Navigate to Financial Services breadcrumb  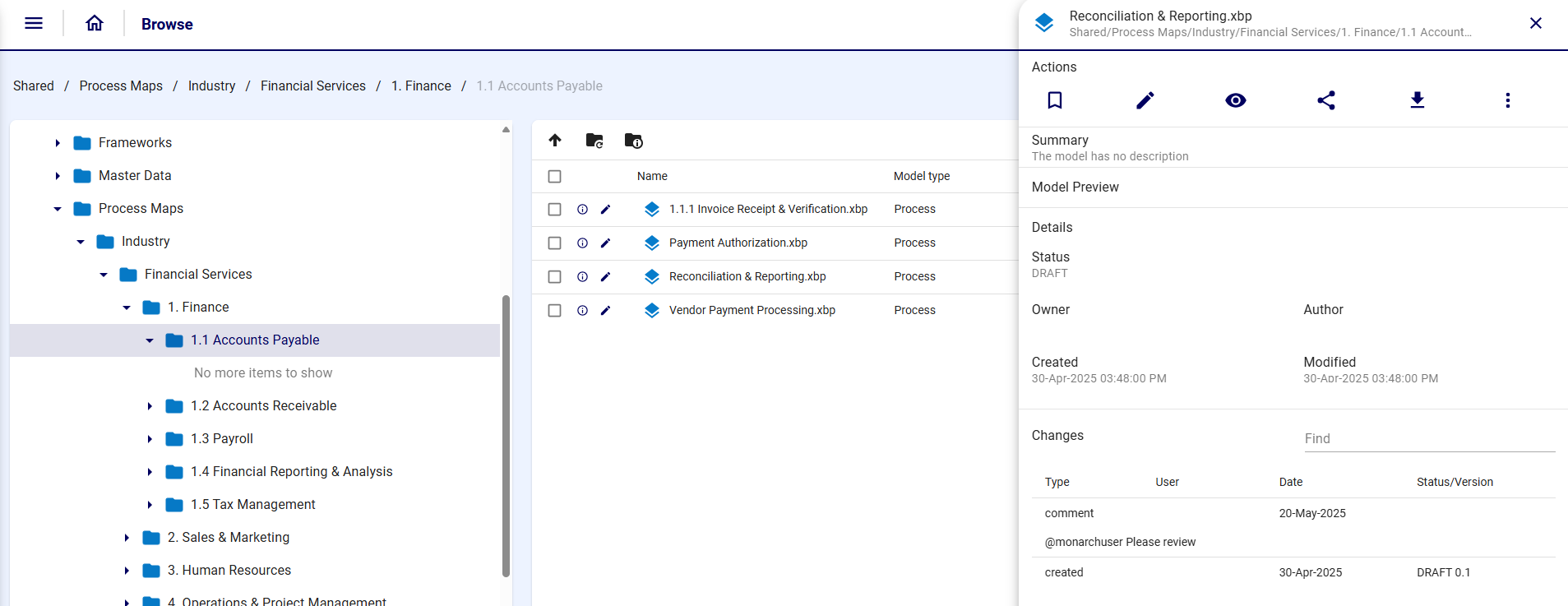click(312, 86)
